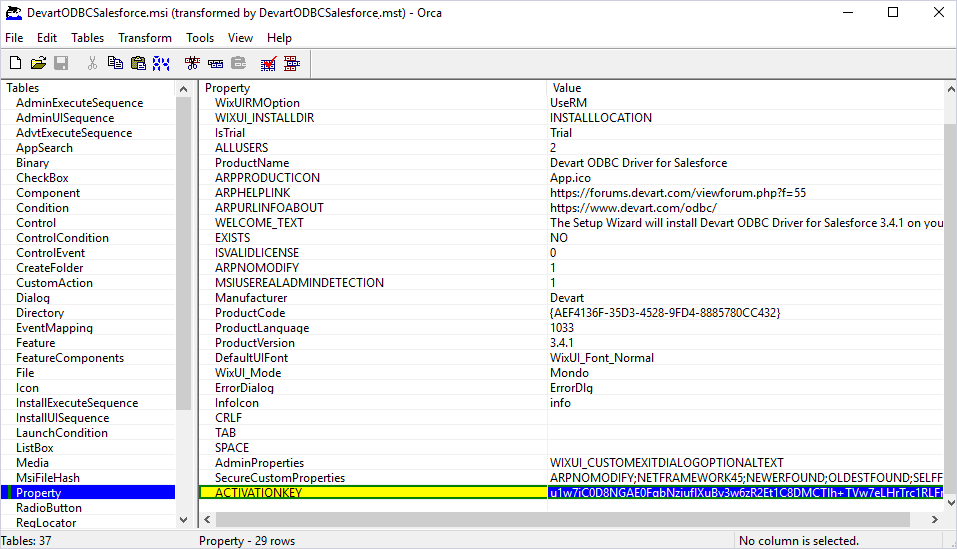Click the ACTIVATIONKEY value cell
The image size is (957, 549).
[745, 493]
